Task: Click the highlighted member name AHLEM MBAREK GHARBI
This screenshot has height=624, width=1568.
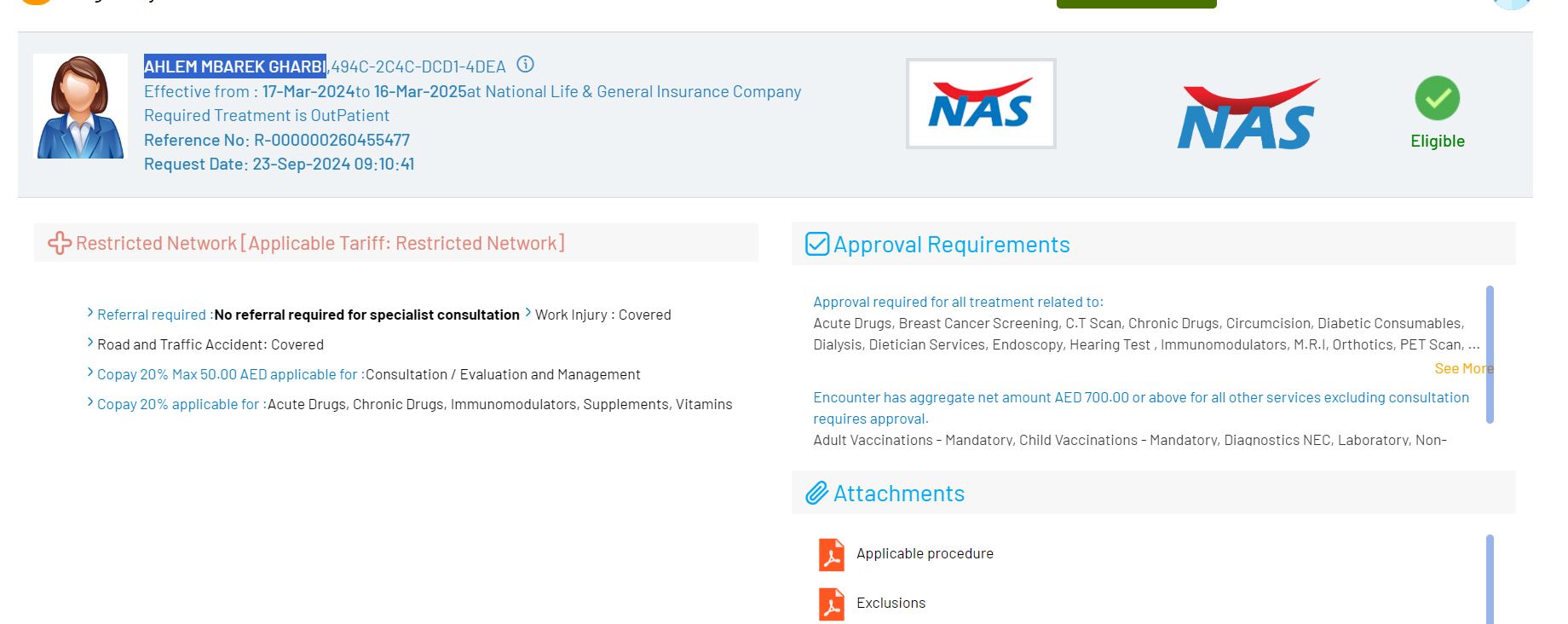Action: click(x=234, y=66)
